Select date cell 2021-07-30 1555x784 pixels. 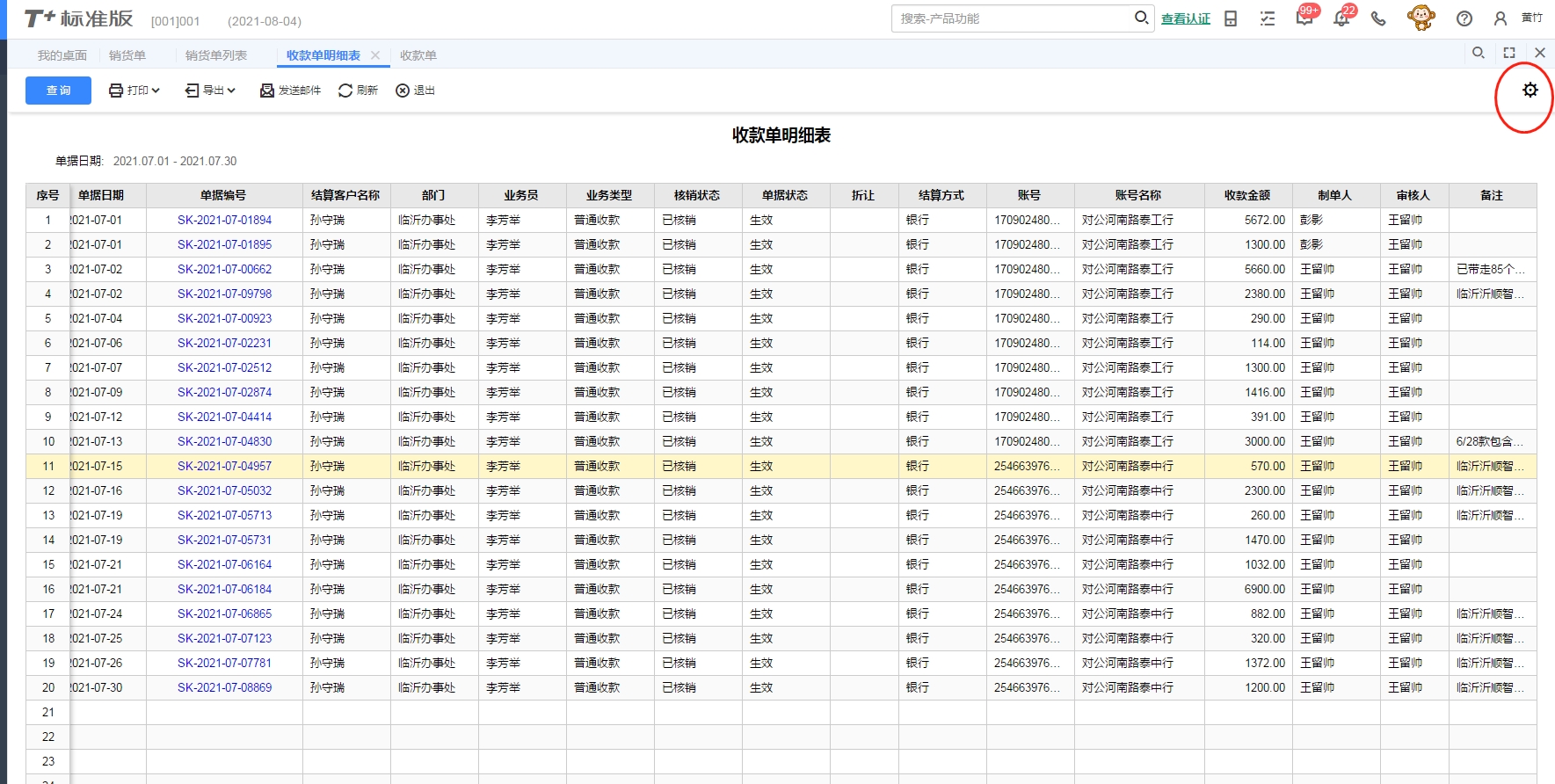108,687
